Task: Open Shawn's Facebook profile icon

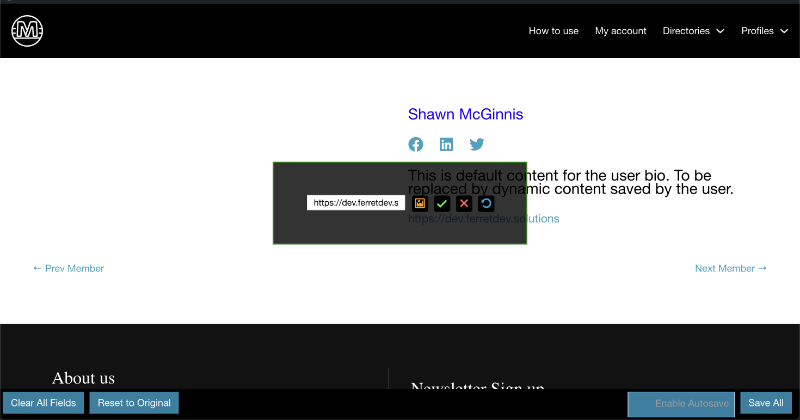Action: click(x=416, y=145)
